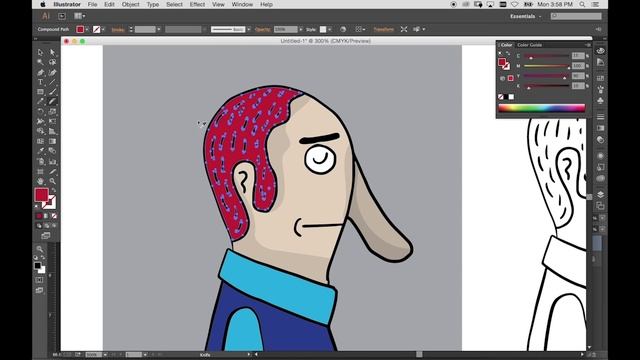Expand the Opacity value dropdown arrow
The height and width of the screenshot is (360, 640).
pyautogui.click(x=301, y=29)
